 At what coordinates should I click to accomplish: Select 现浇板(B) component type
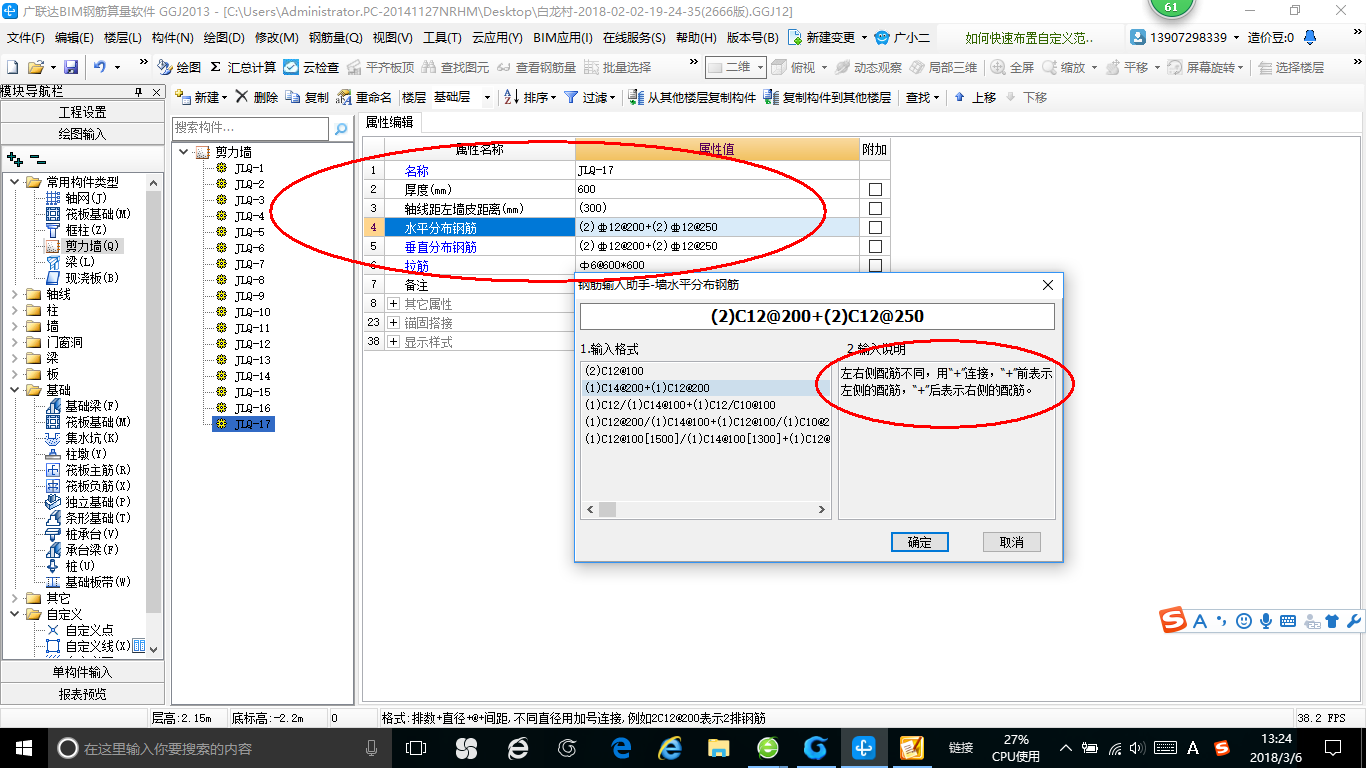tap(82, 278)
